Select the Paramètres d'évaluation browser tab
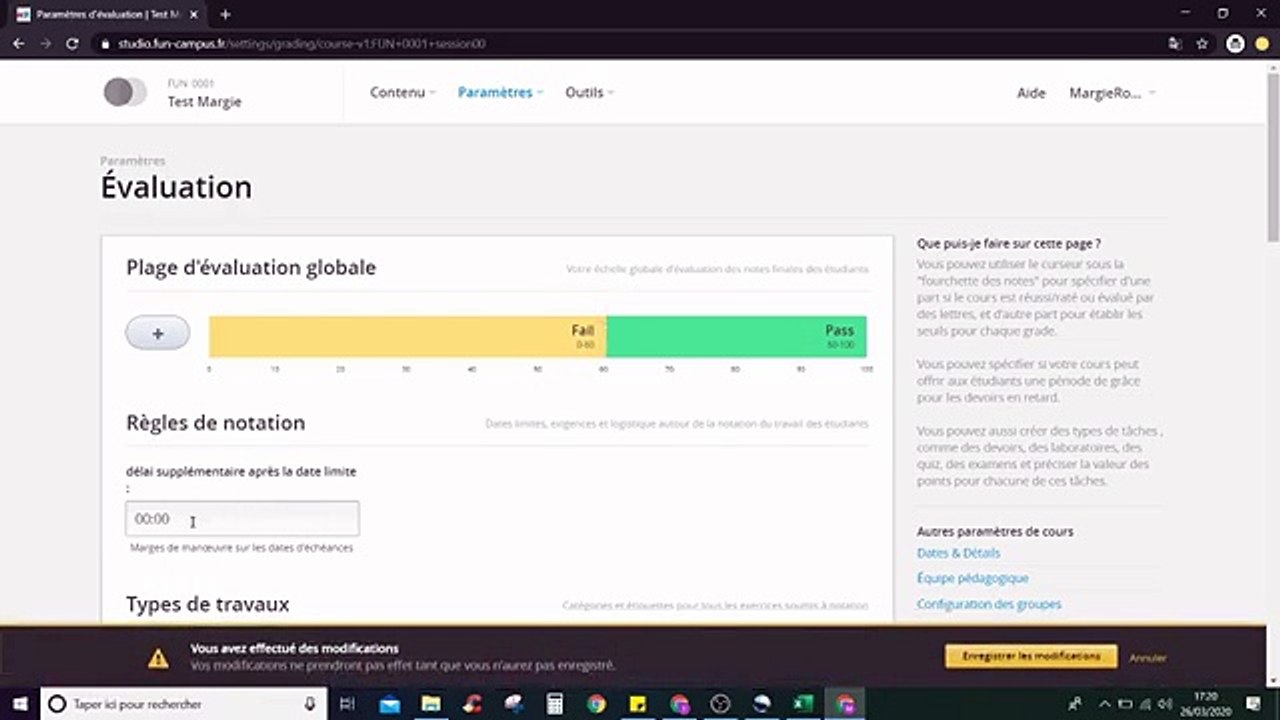Screen dimensions: 1280x720 (x=107, y=14)
